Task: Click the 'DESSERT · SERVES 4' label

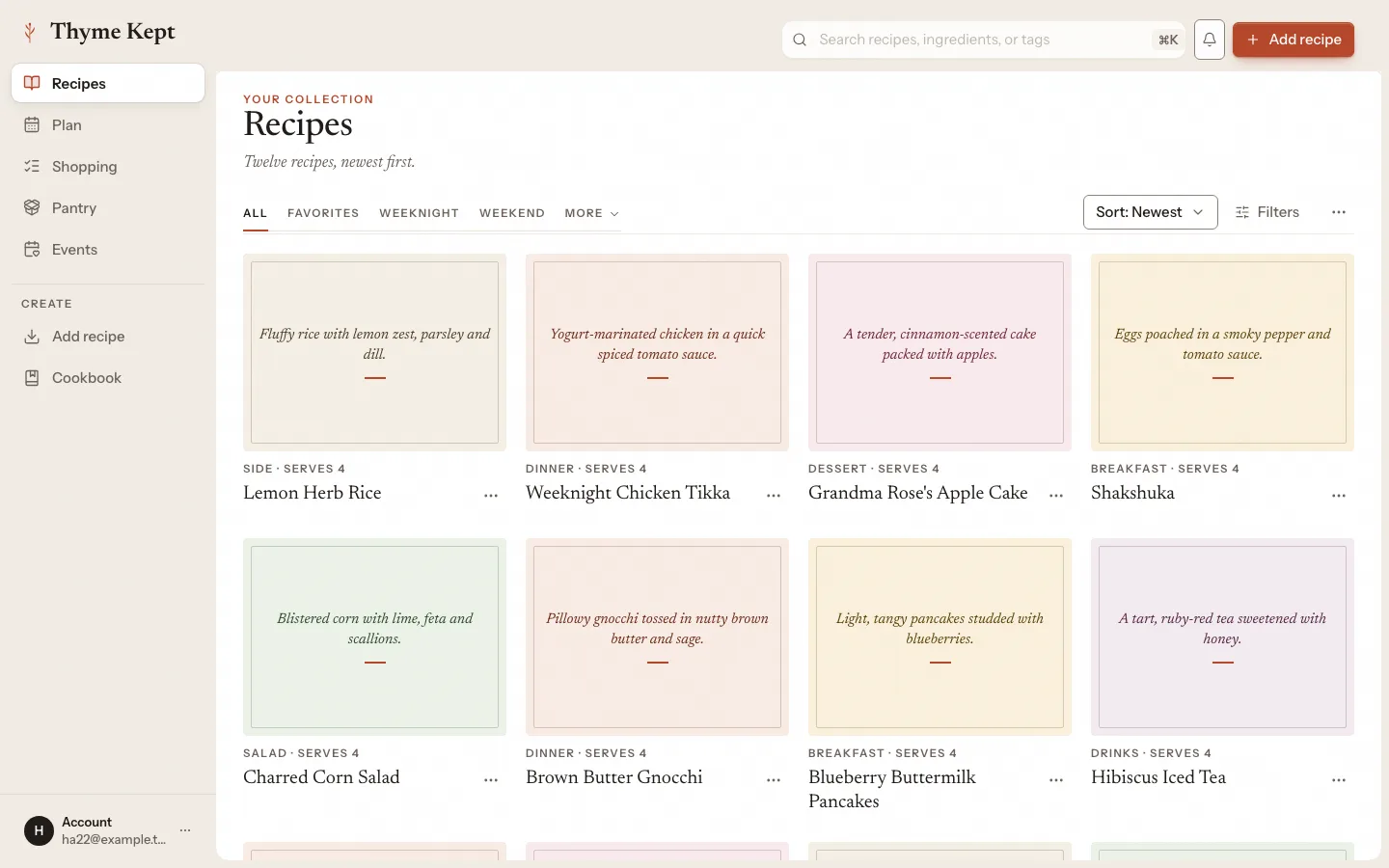Action: (x=874, y=469)
